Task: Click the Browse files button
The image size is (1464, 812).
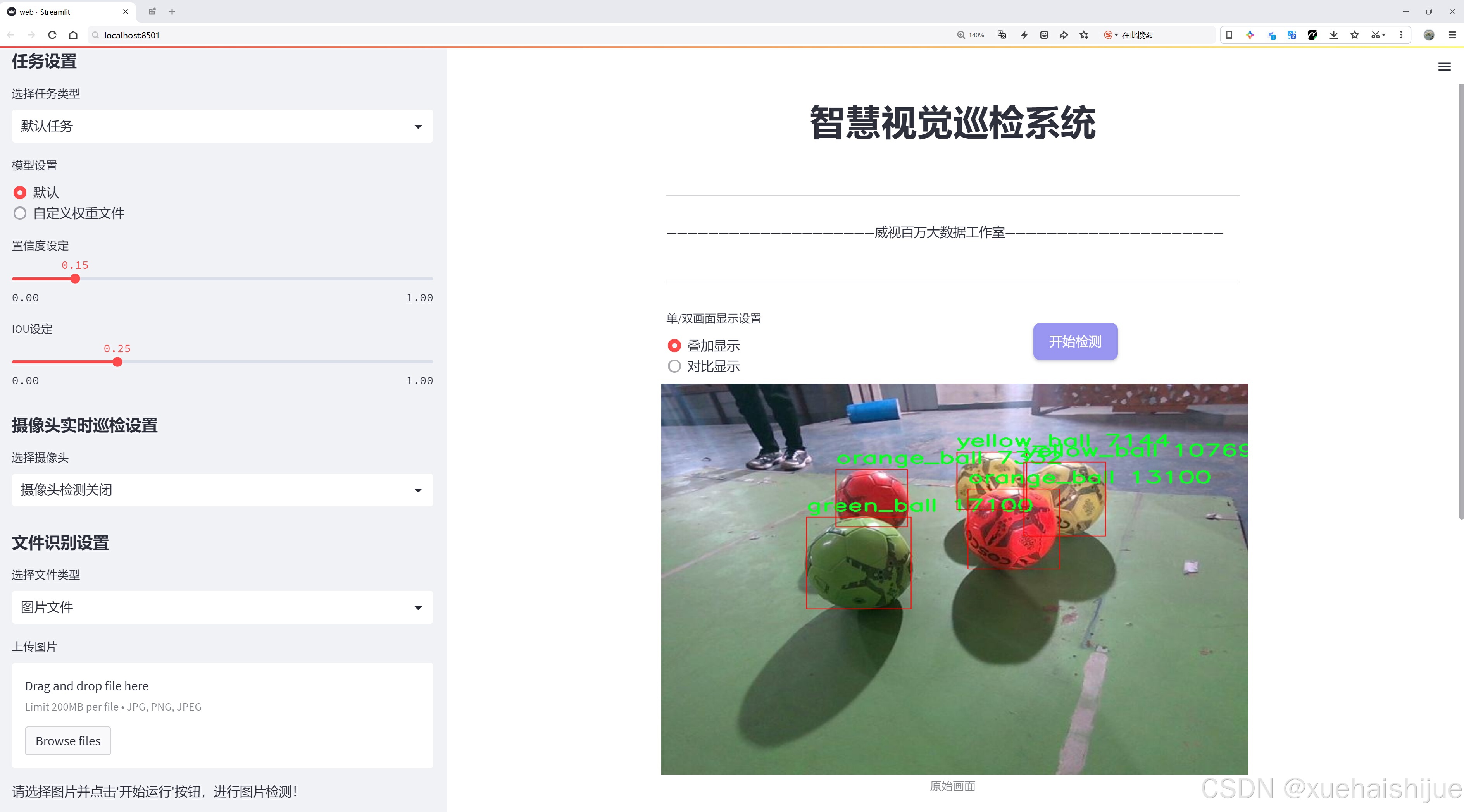Action: point(67,740)
